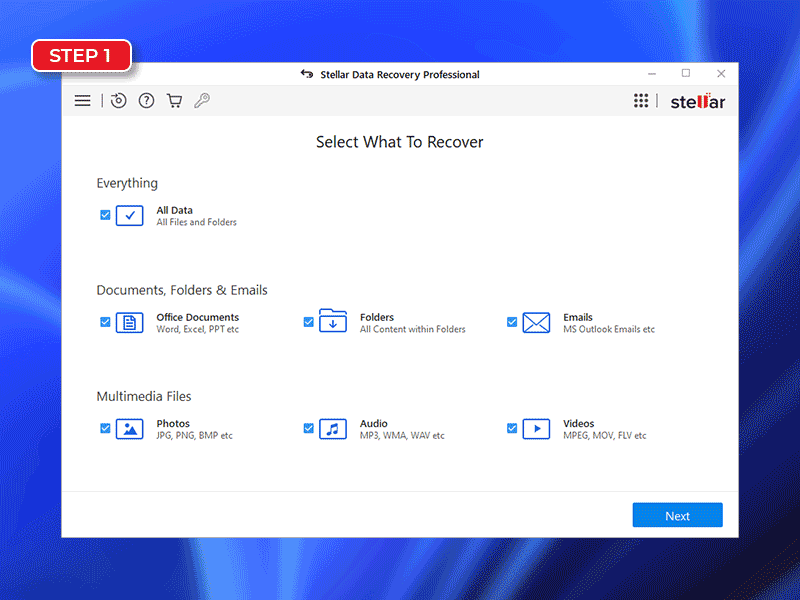Click the 'Select What To Recover' title
Screen dimensions: 800x600
399,142
